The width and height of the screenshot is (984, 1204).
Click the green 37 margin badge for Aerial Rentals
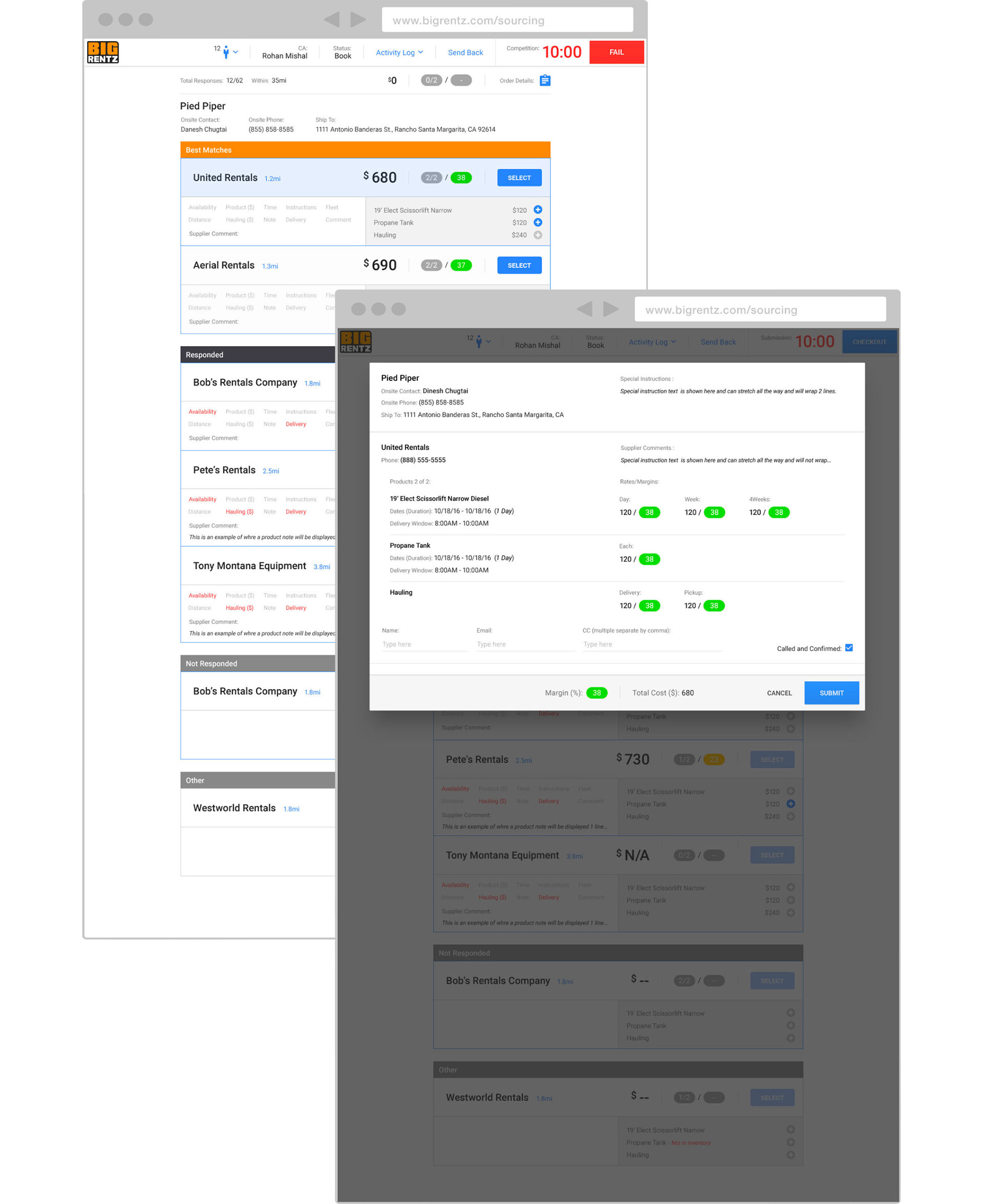click(461, 266)
